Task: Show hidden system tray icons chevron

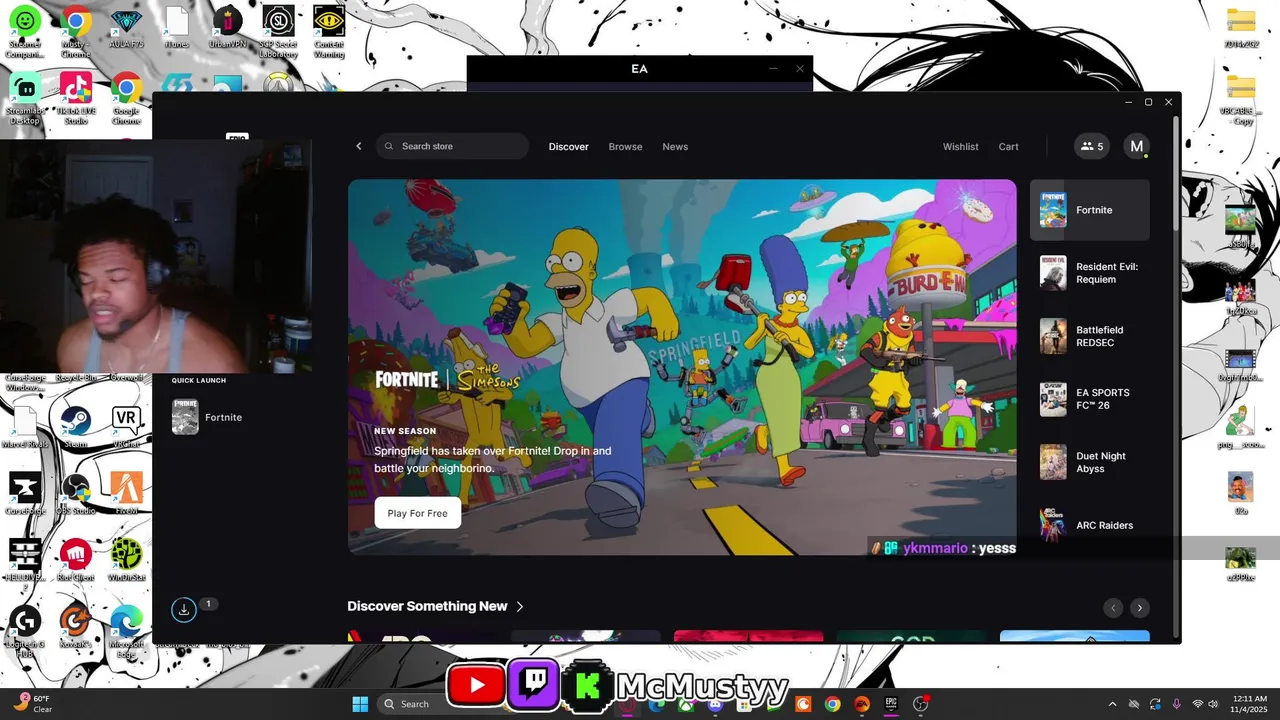Action: (1112, 704)
